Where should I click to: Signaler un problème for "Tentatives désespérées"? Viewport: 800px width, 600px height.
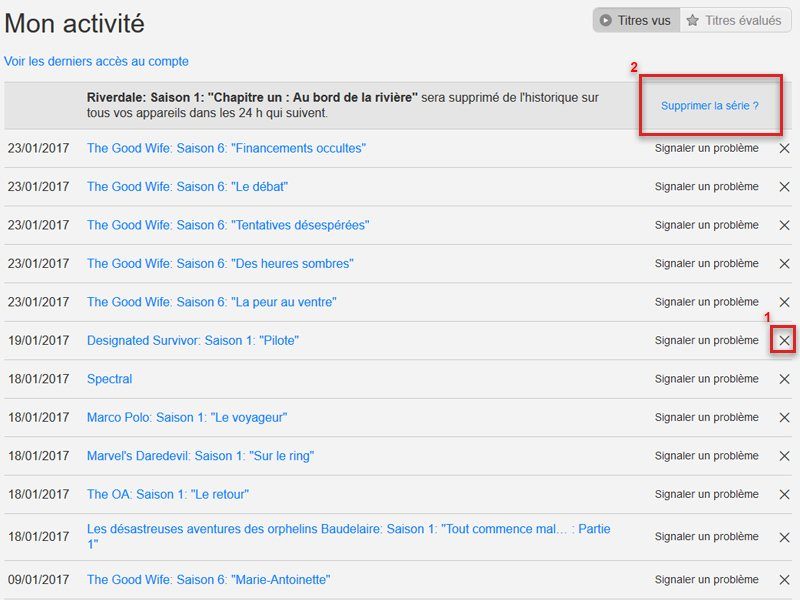707,225
